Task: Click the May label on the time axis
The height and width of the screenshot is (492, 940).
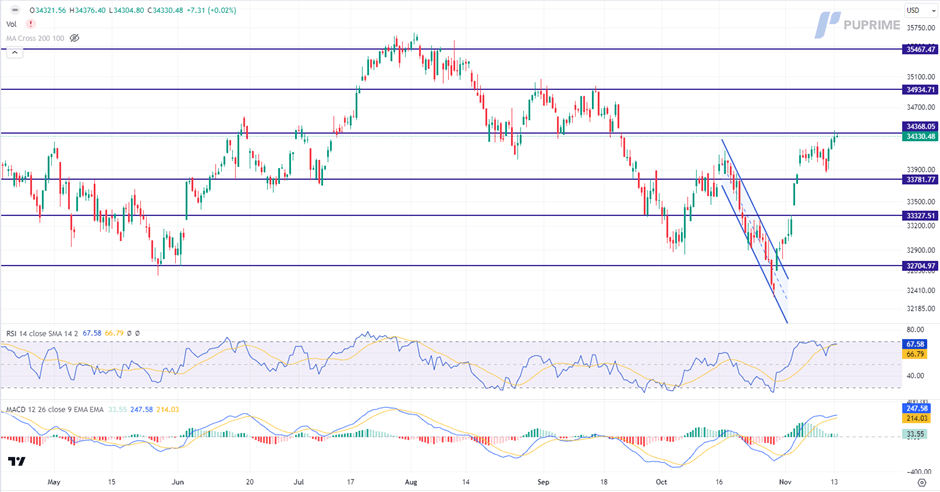Action: point(54,482)
